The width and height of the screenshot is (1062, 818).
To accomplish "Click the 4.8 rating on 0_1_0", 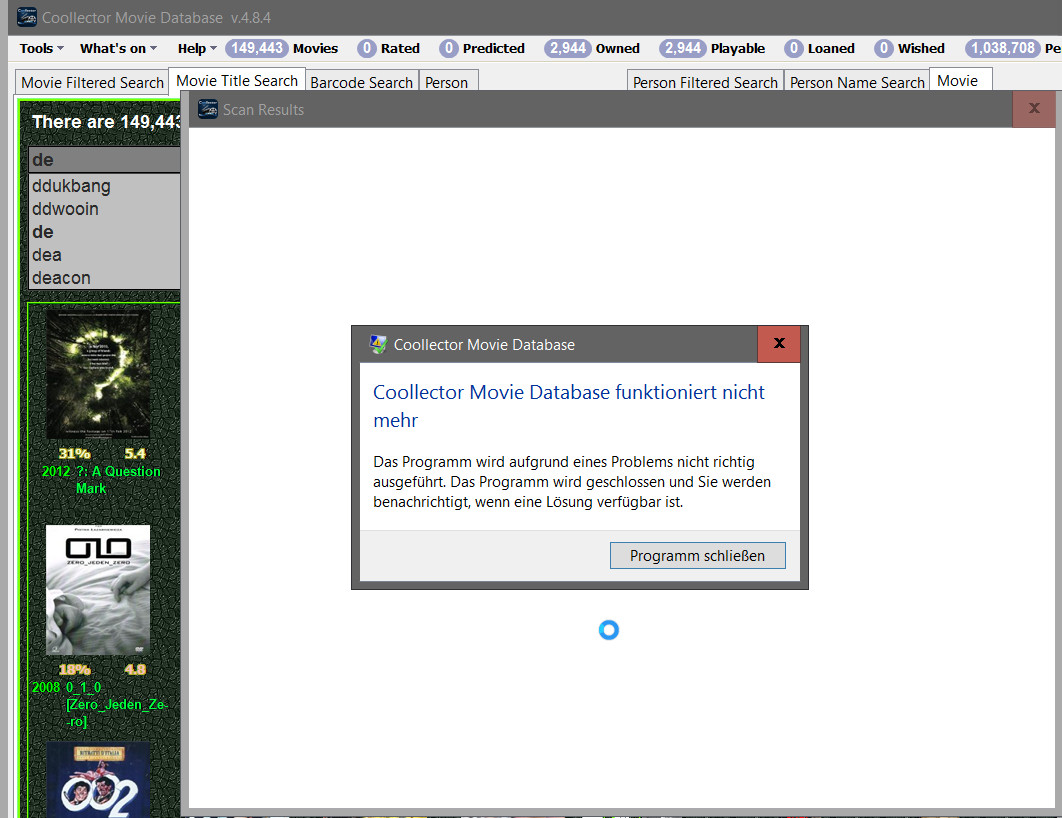I will (135, 669).
